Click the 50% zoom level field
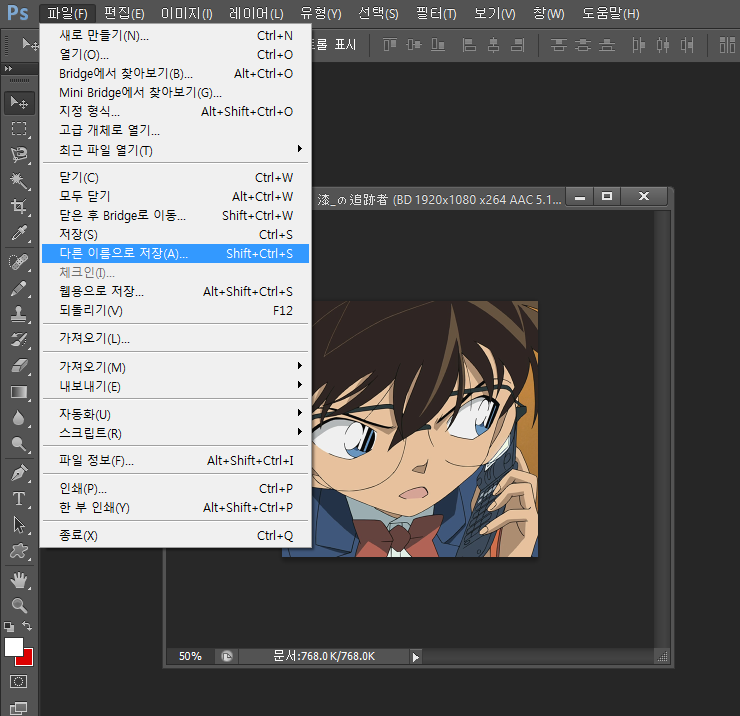Screen dimensions: 740x716 pyautogui.click(x=190, y=657)
